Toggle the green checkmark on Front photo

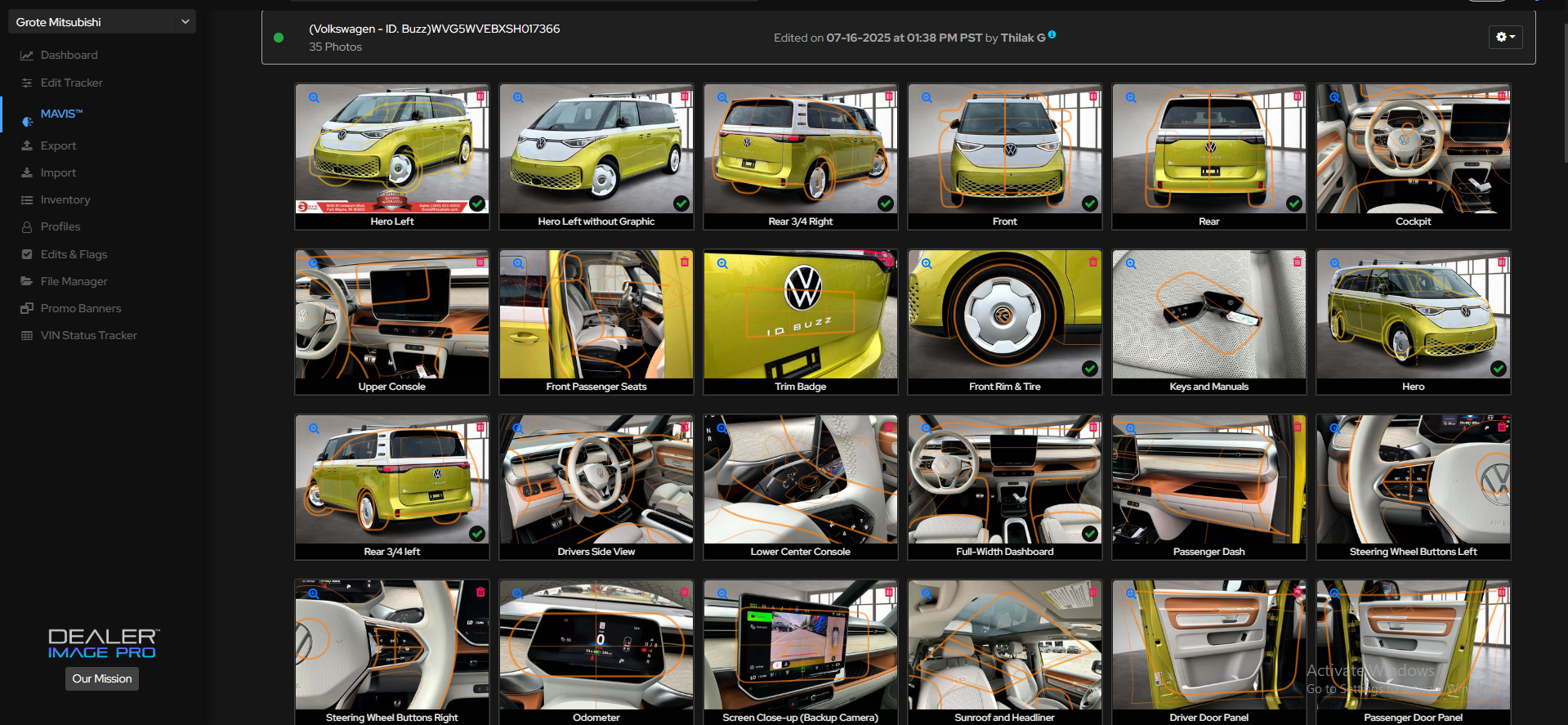1090,204
